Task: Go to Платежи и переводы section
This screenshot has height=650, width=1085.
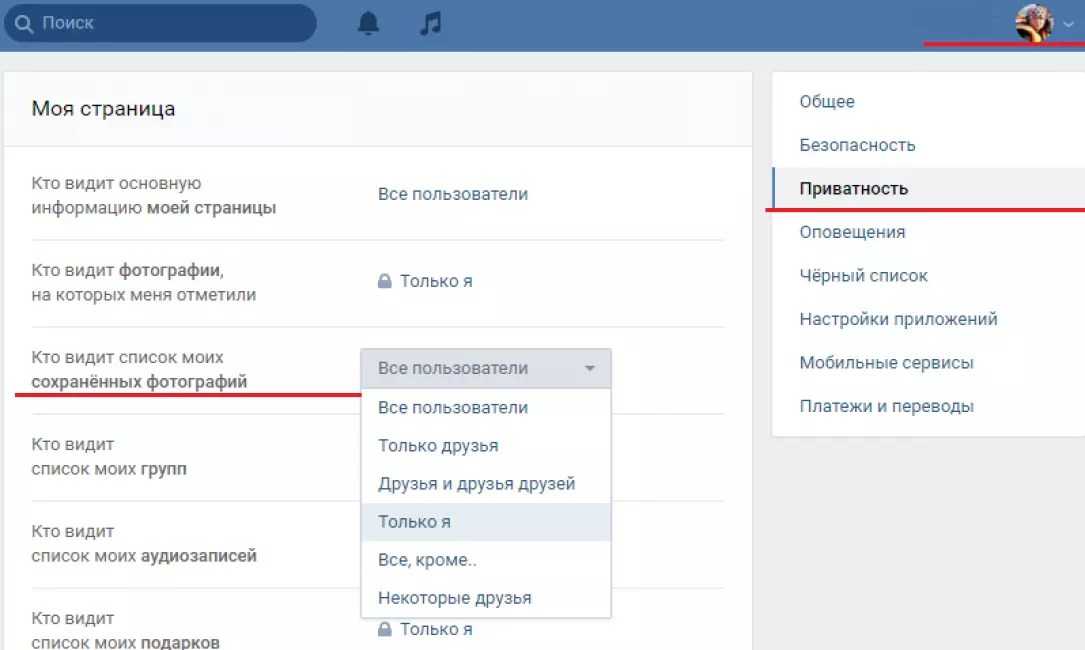Action: 886,406
